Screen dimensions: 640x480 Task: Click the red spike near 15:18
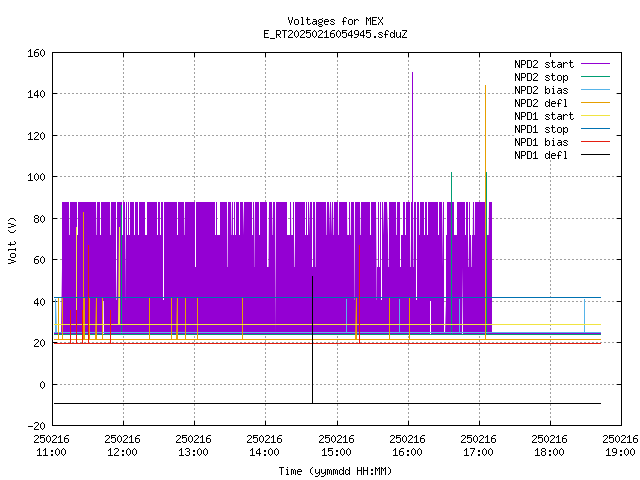tap(359, 294)
